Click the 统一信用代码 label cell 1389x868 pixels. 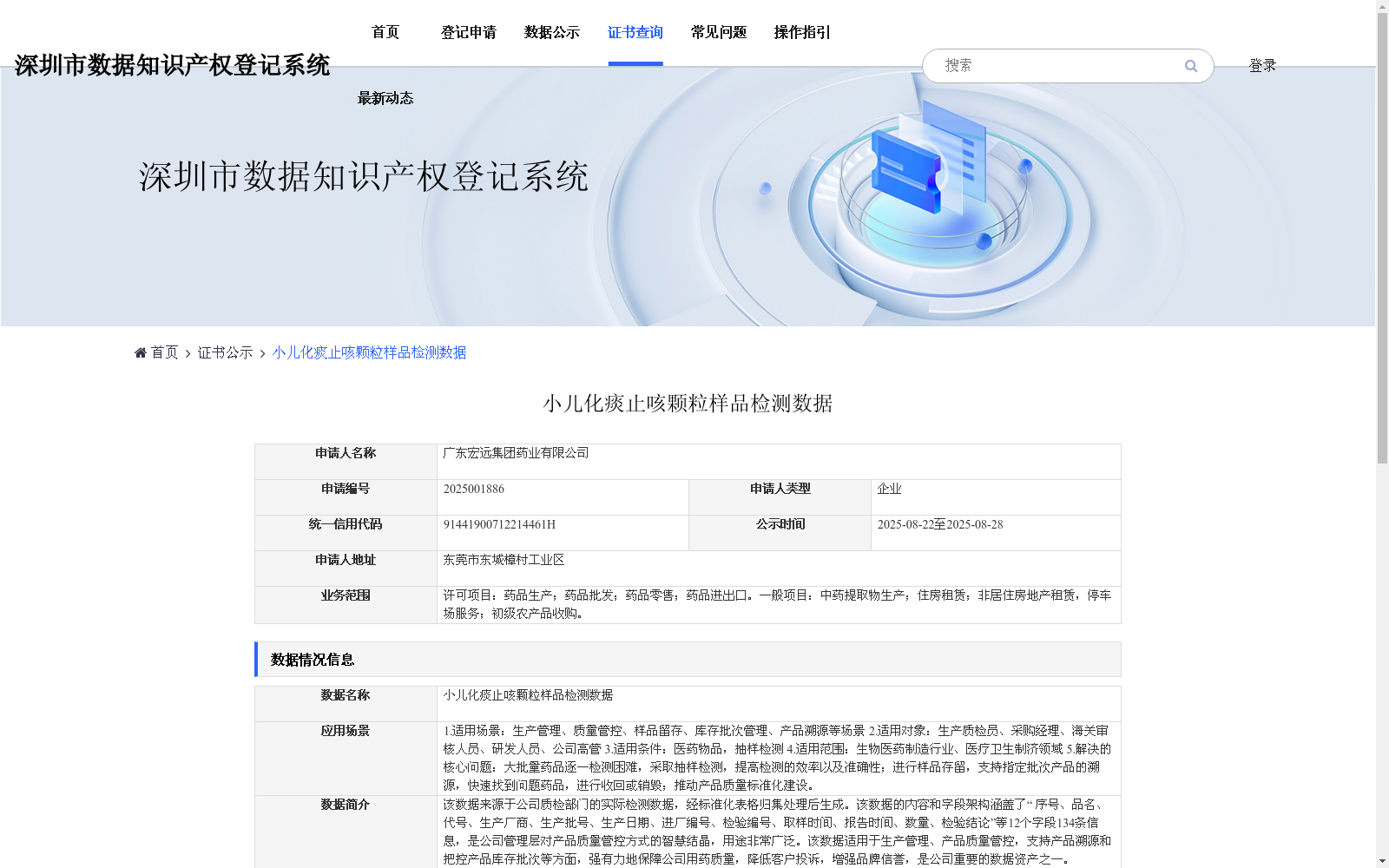[346, 533]
